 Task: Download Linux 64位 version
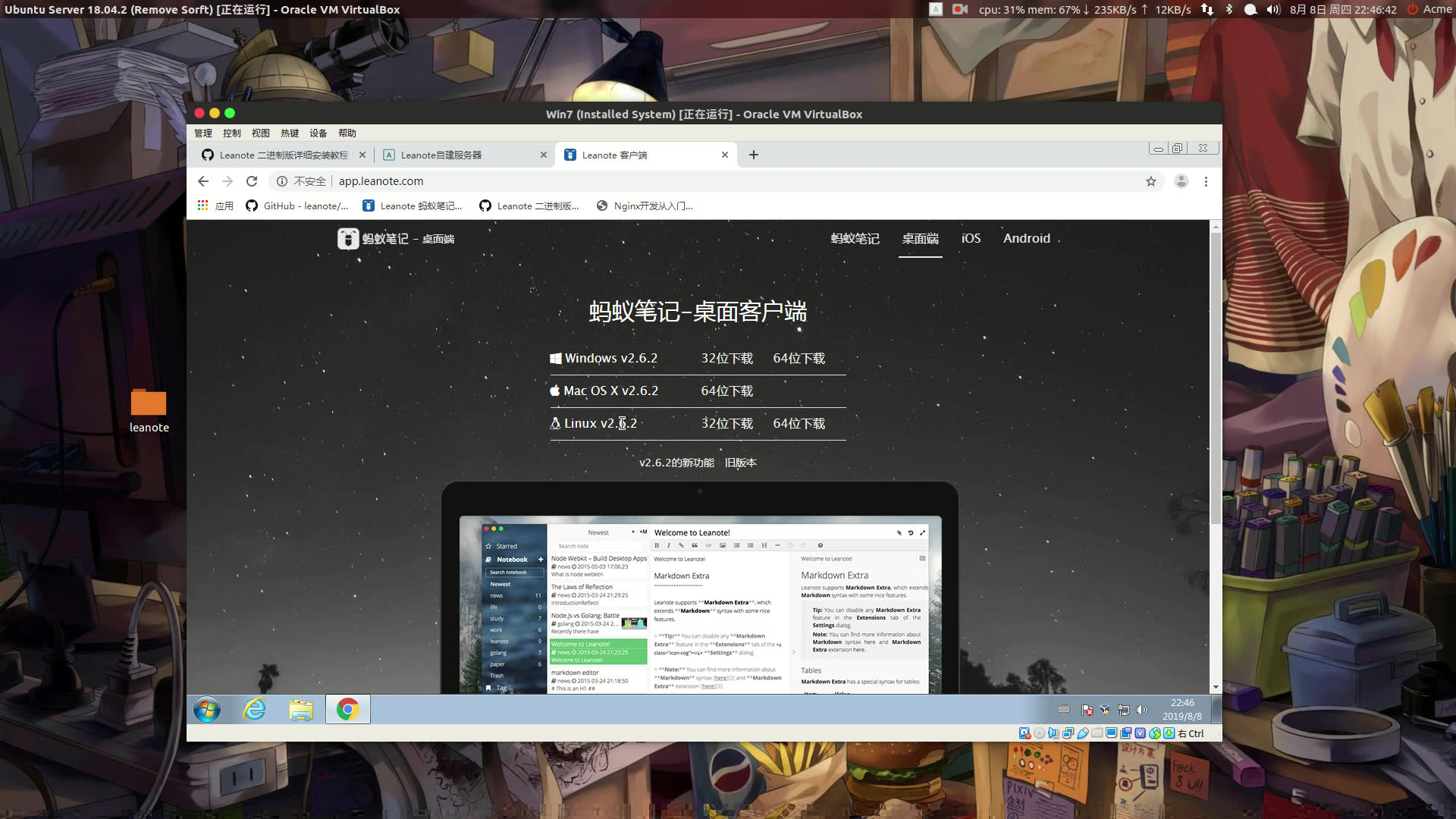point(799,424)
